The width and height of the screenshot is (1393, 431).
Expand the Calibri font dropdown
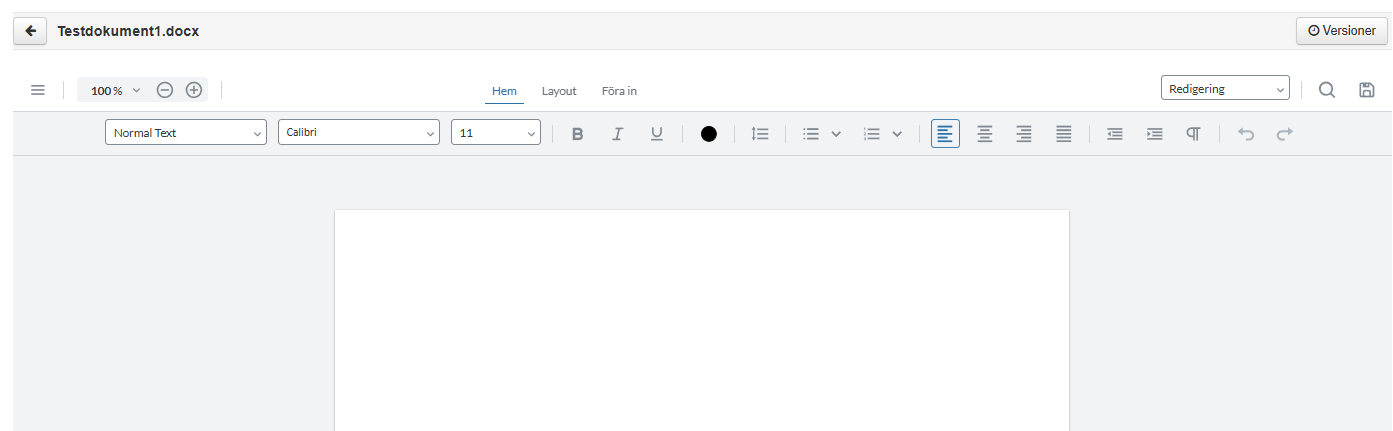click(359, 133)
